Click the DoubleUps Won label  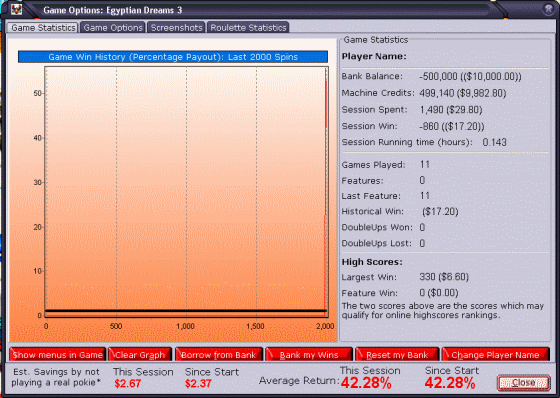(377, 228)
